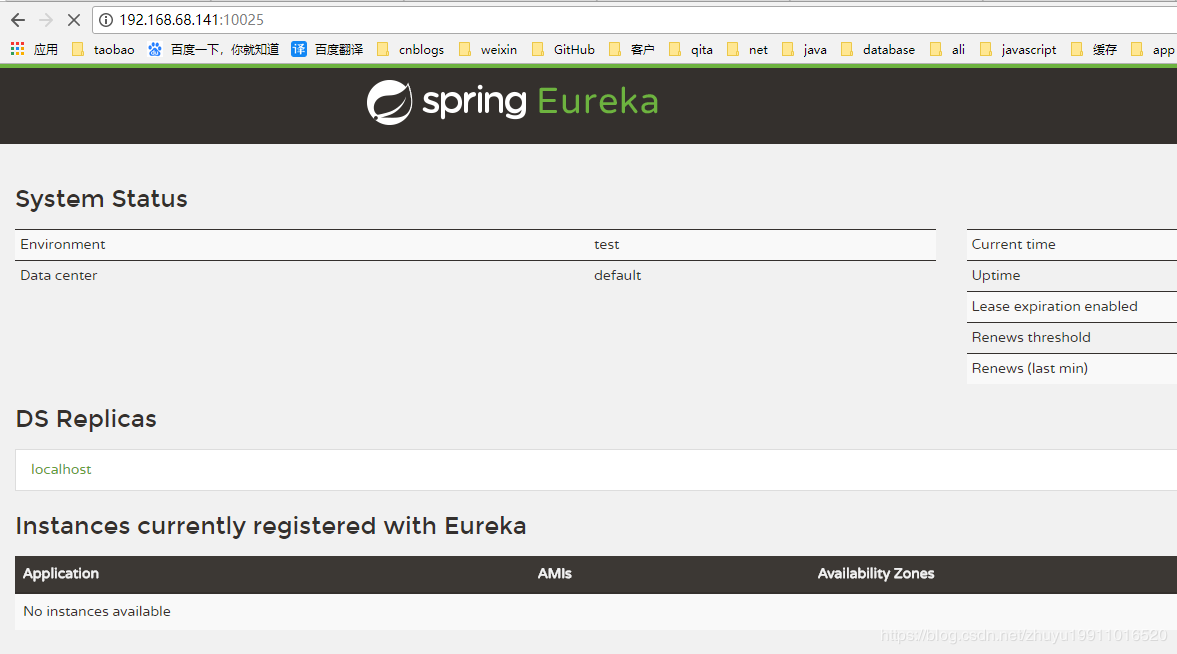Screen dimensions: 1177x654
Task: Open the java bookmark folder
Action: coord(805,50)
